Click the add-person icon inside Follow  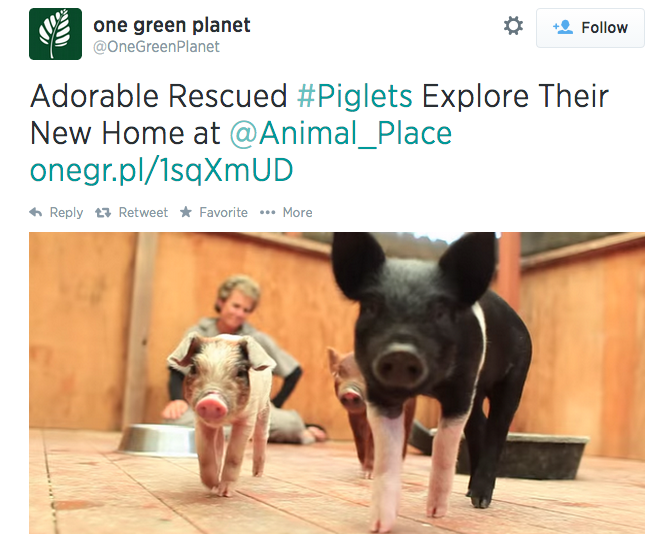tap(562, 27)
